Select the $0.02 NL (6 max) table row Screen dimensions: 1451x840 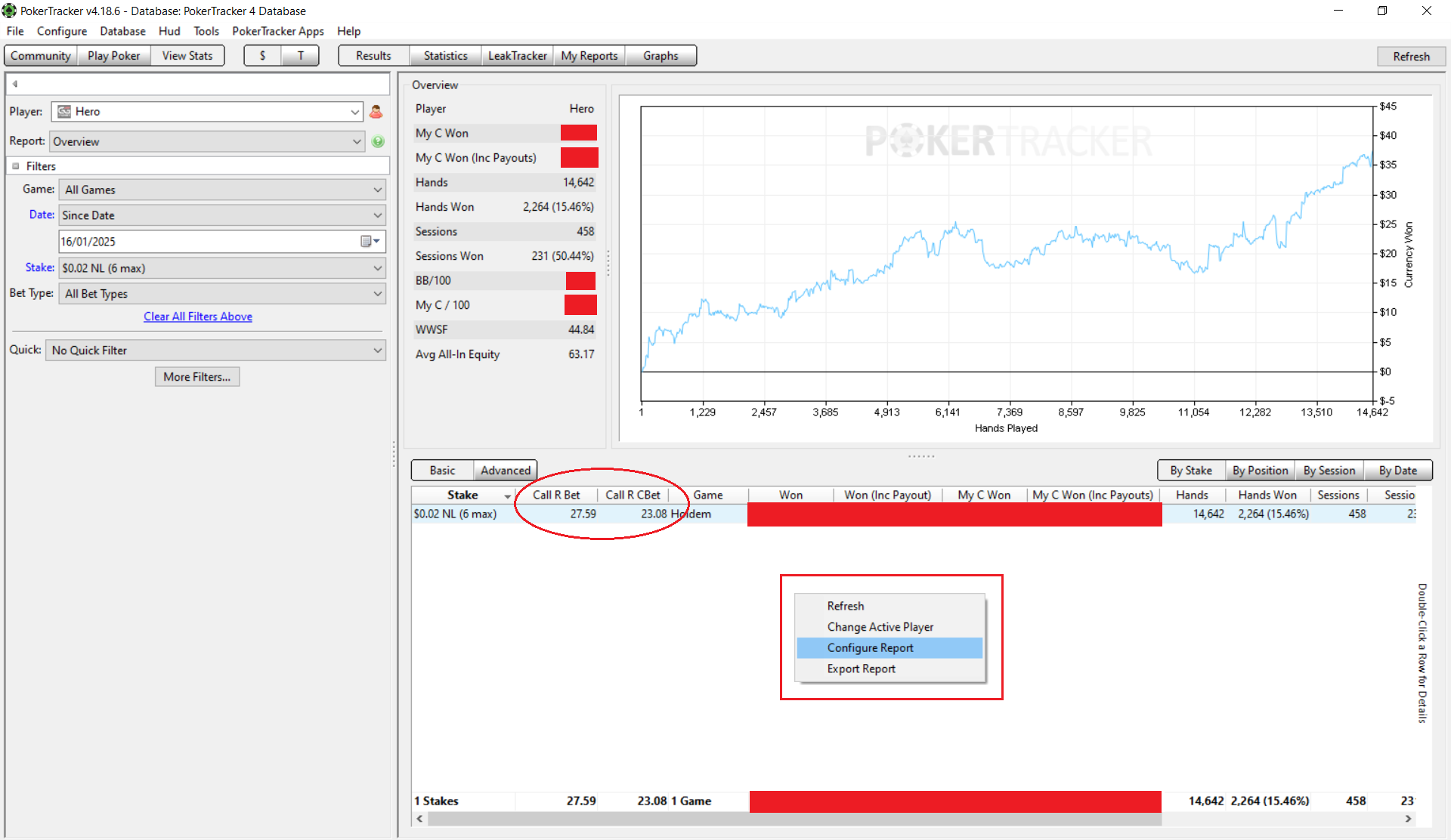point(913,514)
